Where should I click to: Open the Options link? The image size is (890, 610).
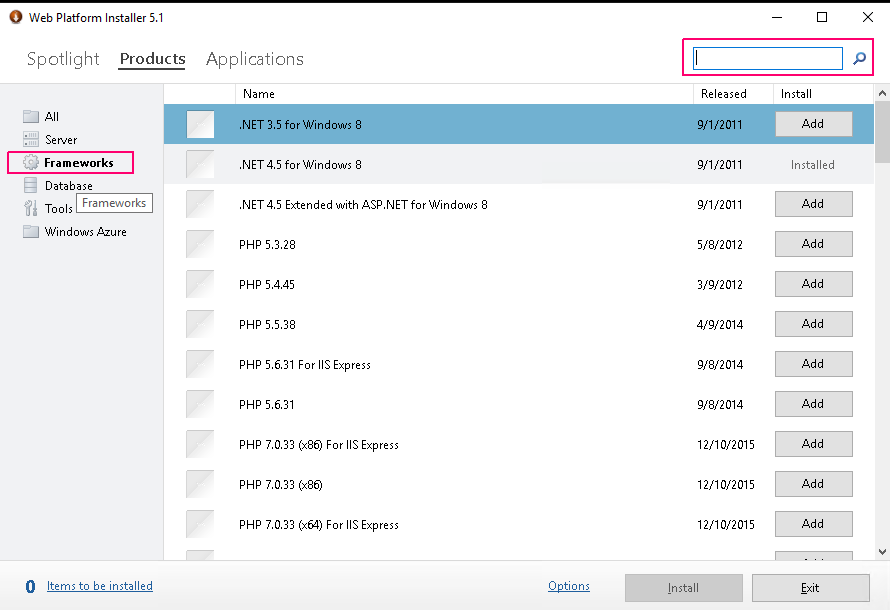(569, 586)
